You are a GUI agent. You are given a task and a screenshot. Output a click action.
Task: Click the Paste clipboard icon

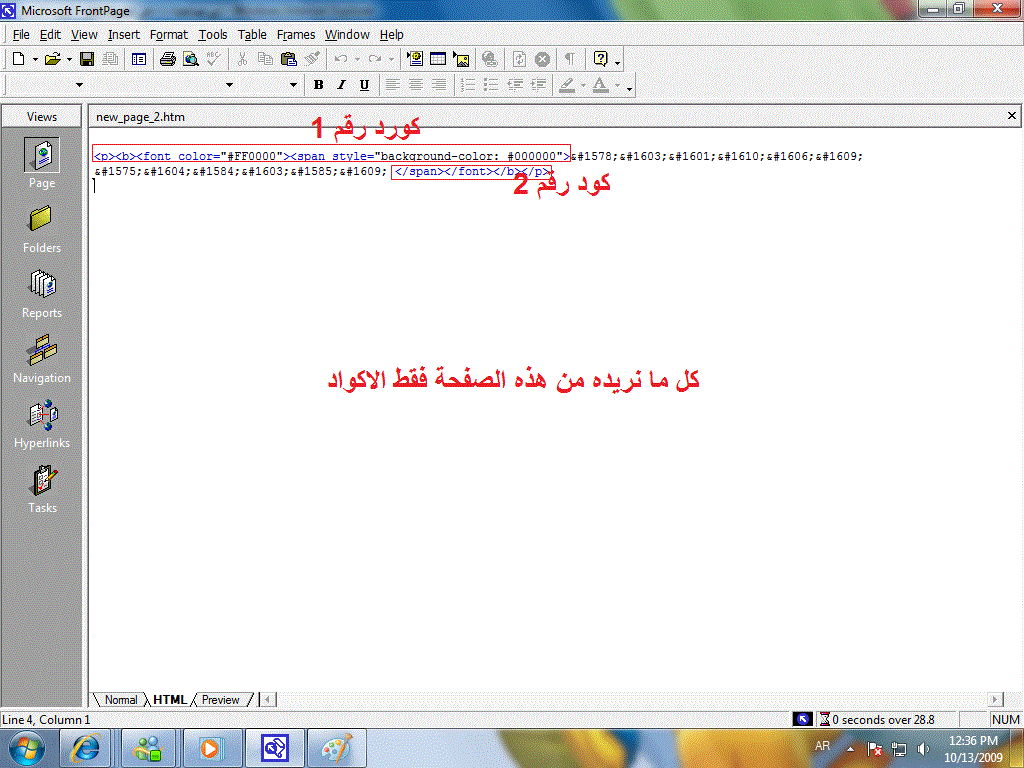pyautogui.click(x=289, y=59)
